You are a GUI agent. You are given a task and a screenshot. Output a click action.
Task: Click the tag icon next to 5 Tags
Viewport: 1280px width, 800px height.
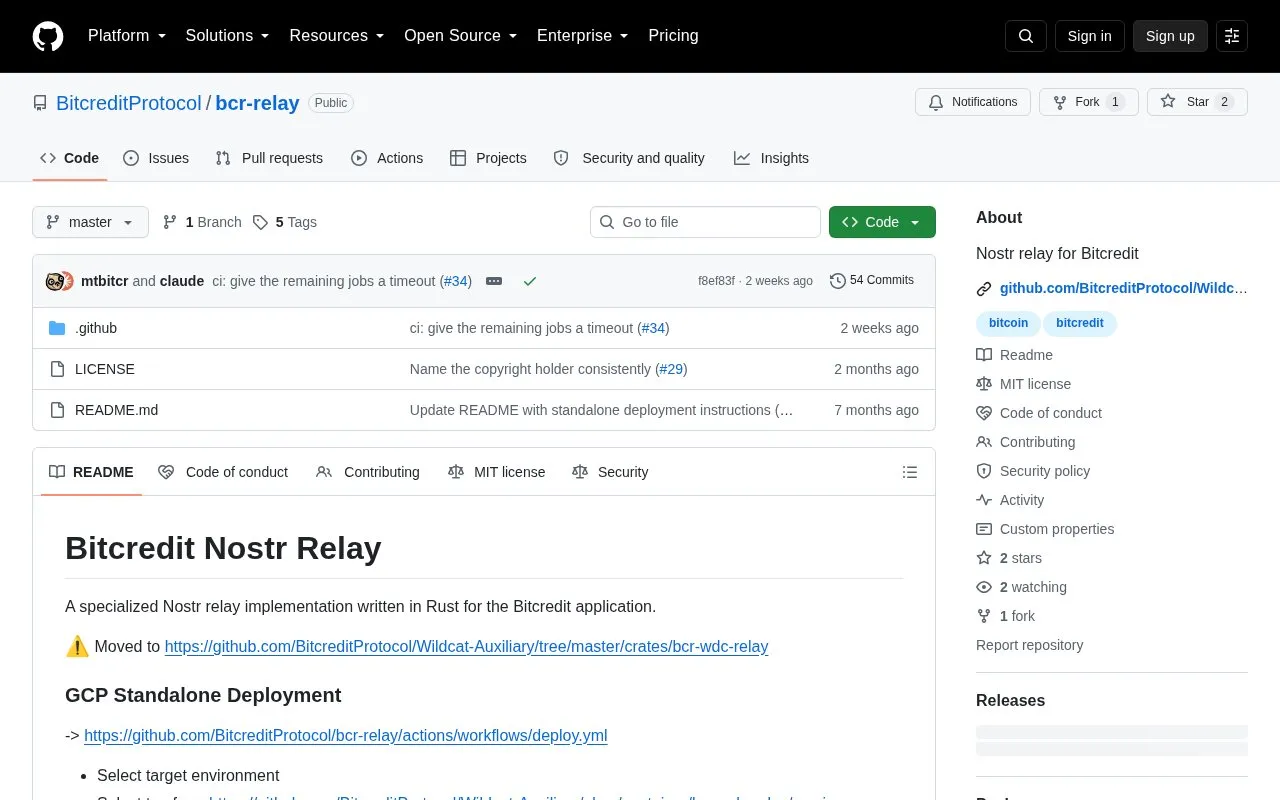pos(260,222)
